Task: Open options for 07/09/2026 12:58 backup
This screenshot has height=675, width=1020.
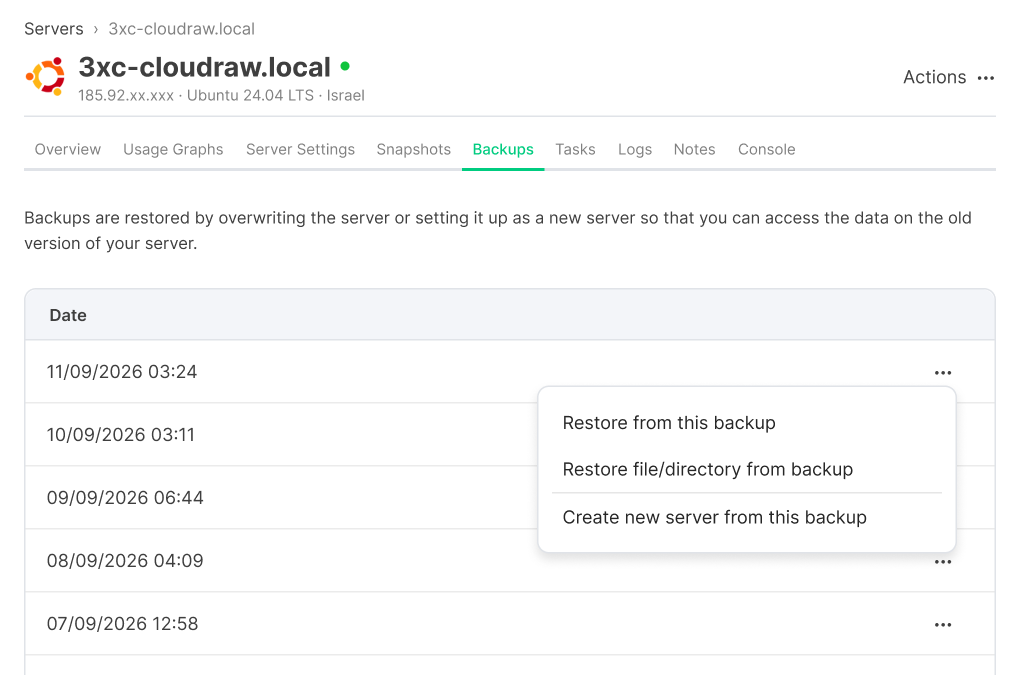Action: (943, 625)
